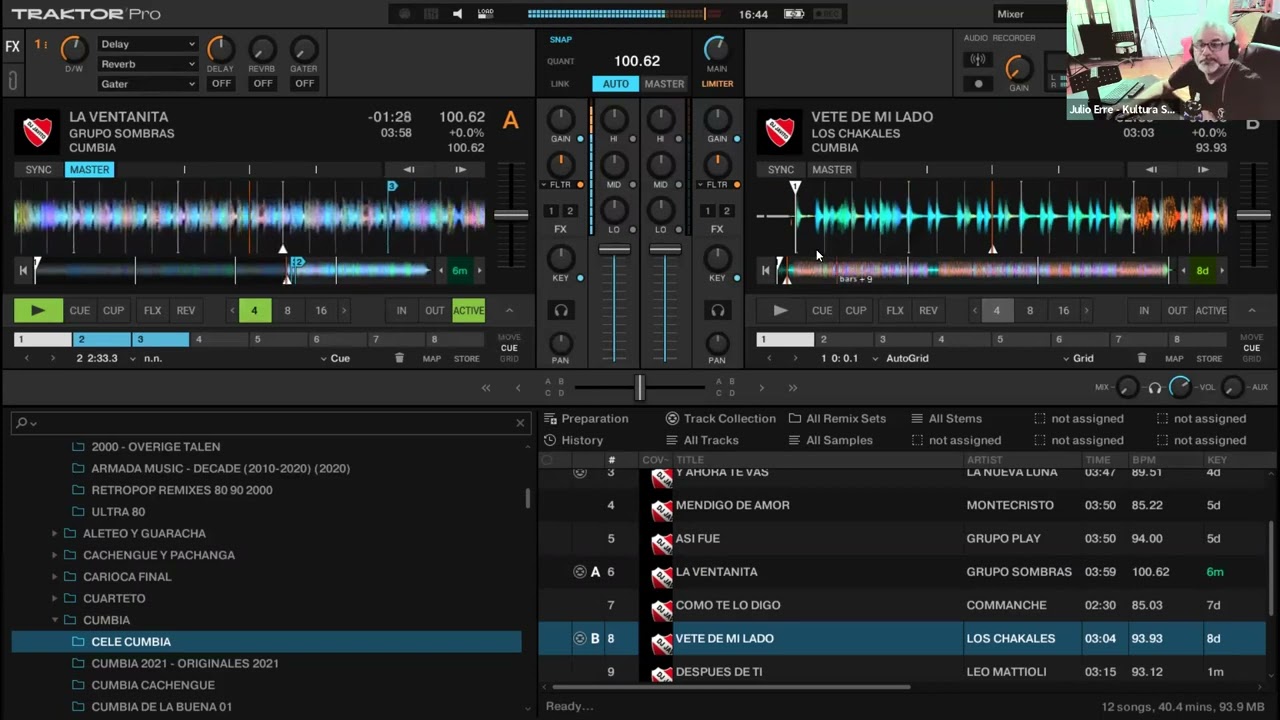The height and width of the screenshot is (720, 1280).
Task: Toggle SYNC on deck B
Action: pos(781,170)
